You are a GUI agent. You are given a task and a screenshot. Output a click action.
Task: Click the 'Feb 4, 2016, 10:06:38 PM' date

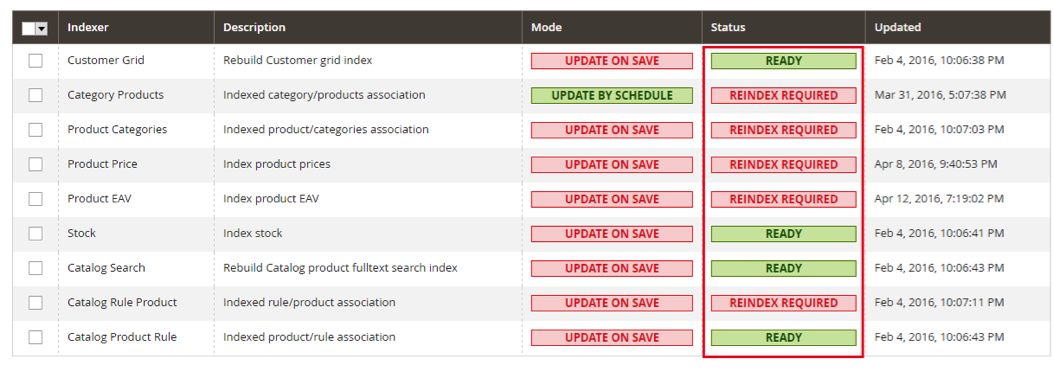[940, 60]
